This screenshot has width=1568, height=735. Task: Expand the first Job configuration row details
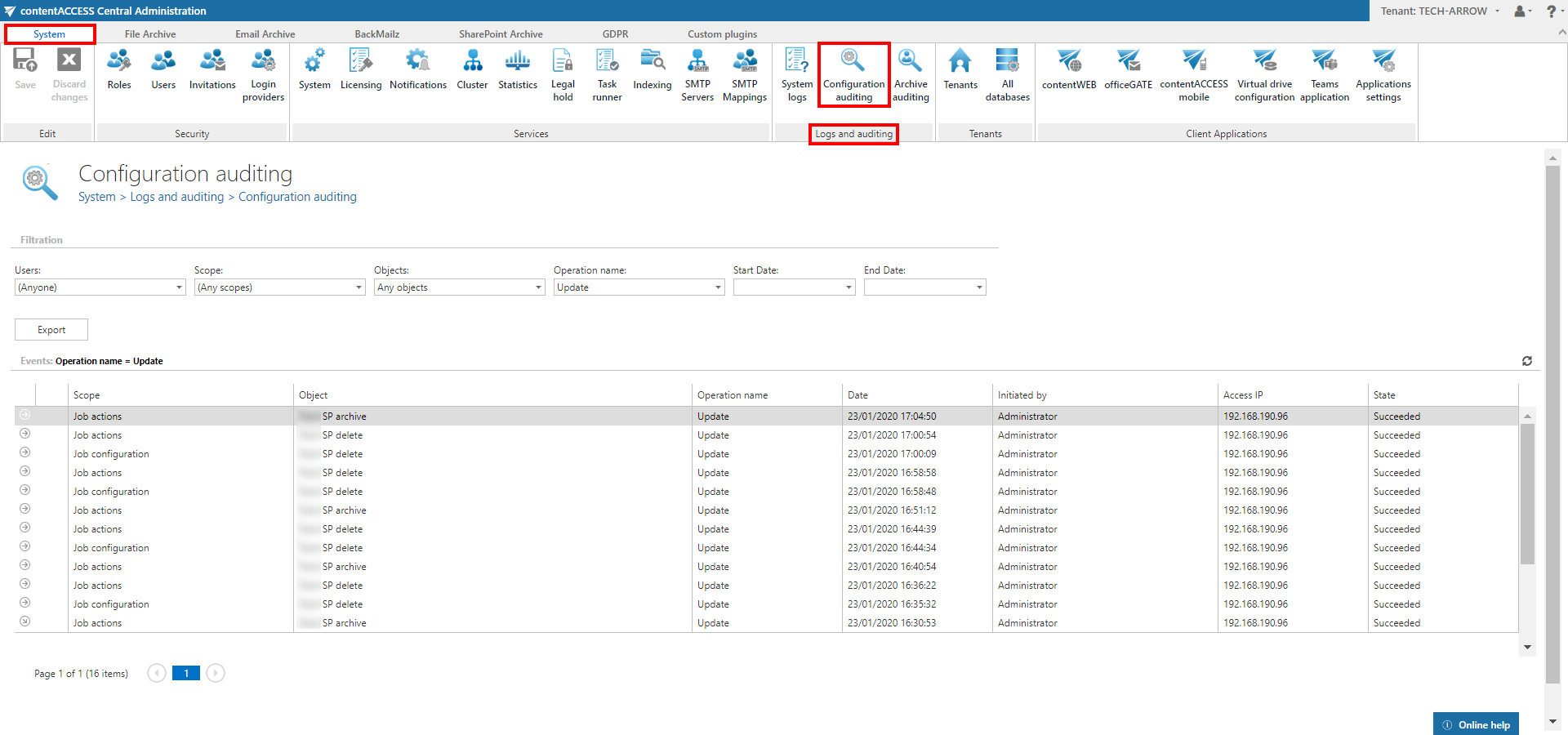click(x=25, y=453)
